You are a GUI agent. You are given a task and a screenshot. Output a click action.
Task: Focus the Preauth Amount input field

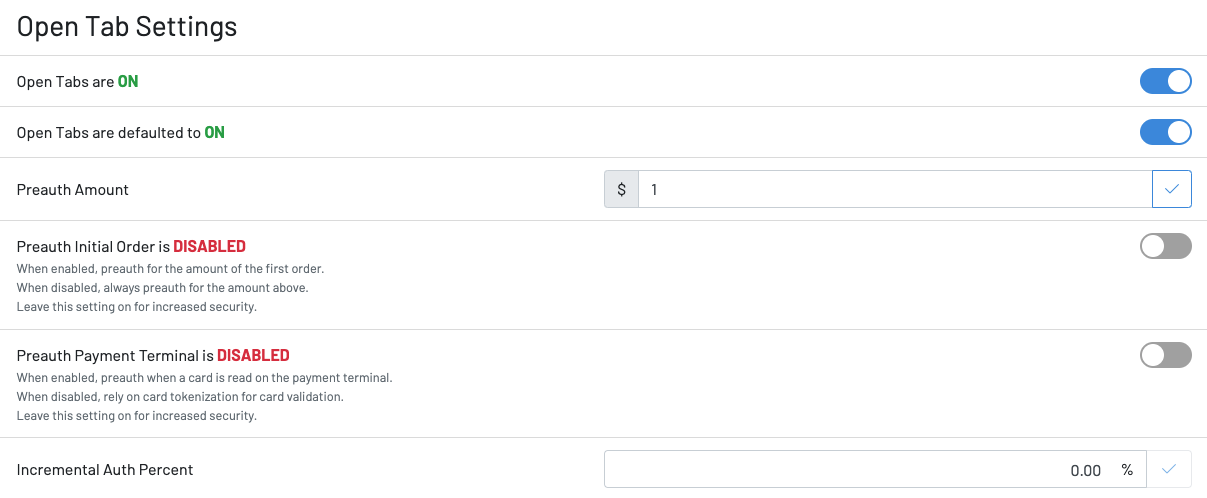pos(895,189)
